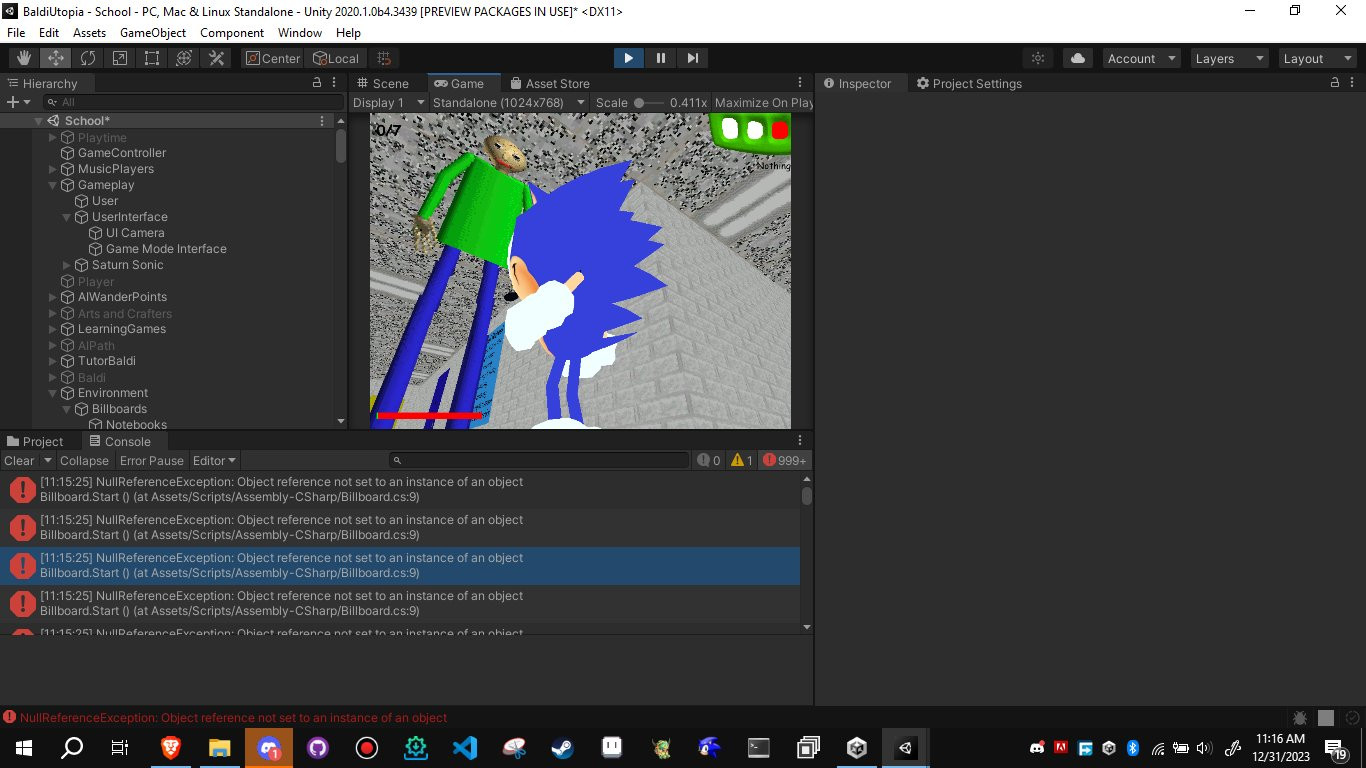Select the Hand tool in the toolbar
1366x768 pixels.
(21, 58)
